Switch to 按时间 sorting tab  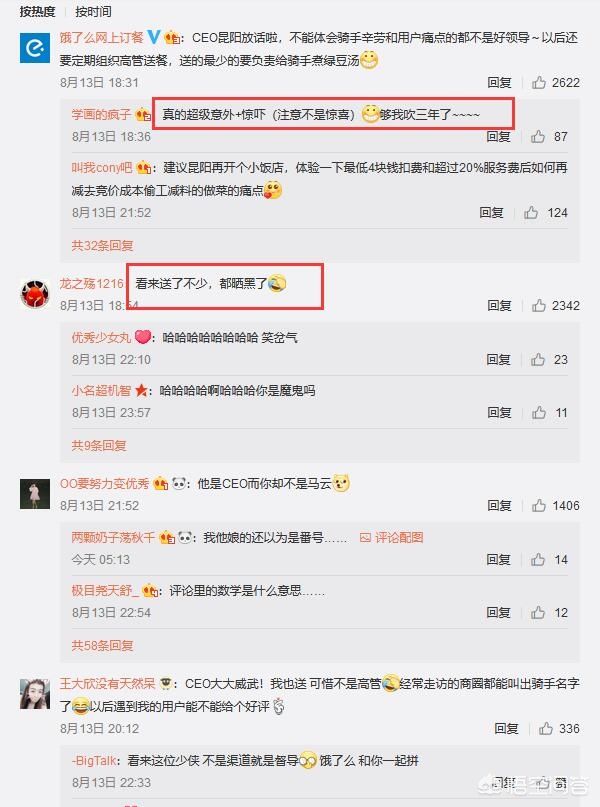coord(93,11)
